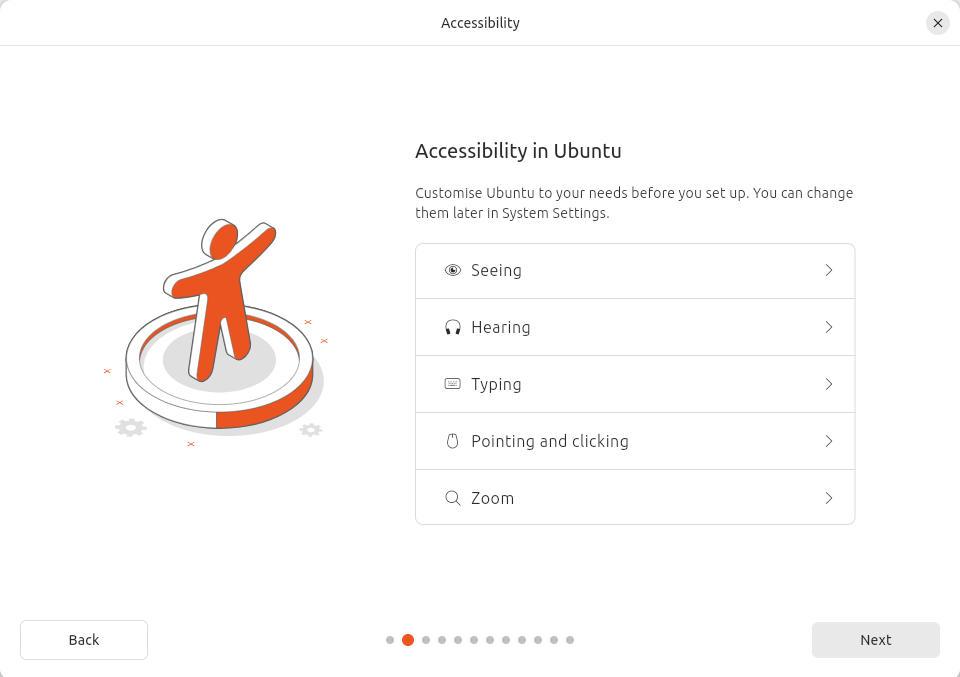Click the headphones icon beside Hearing
960x677 pixels.
453,327
